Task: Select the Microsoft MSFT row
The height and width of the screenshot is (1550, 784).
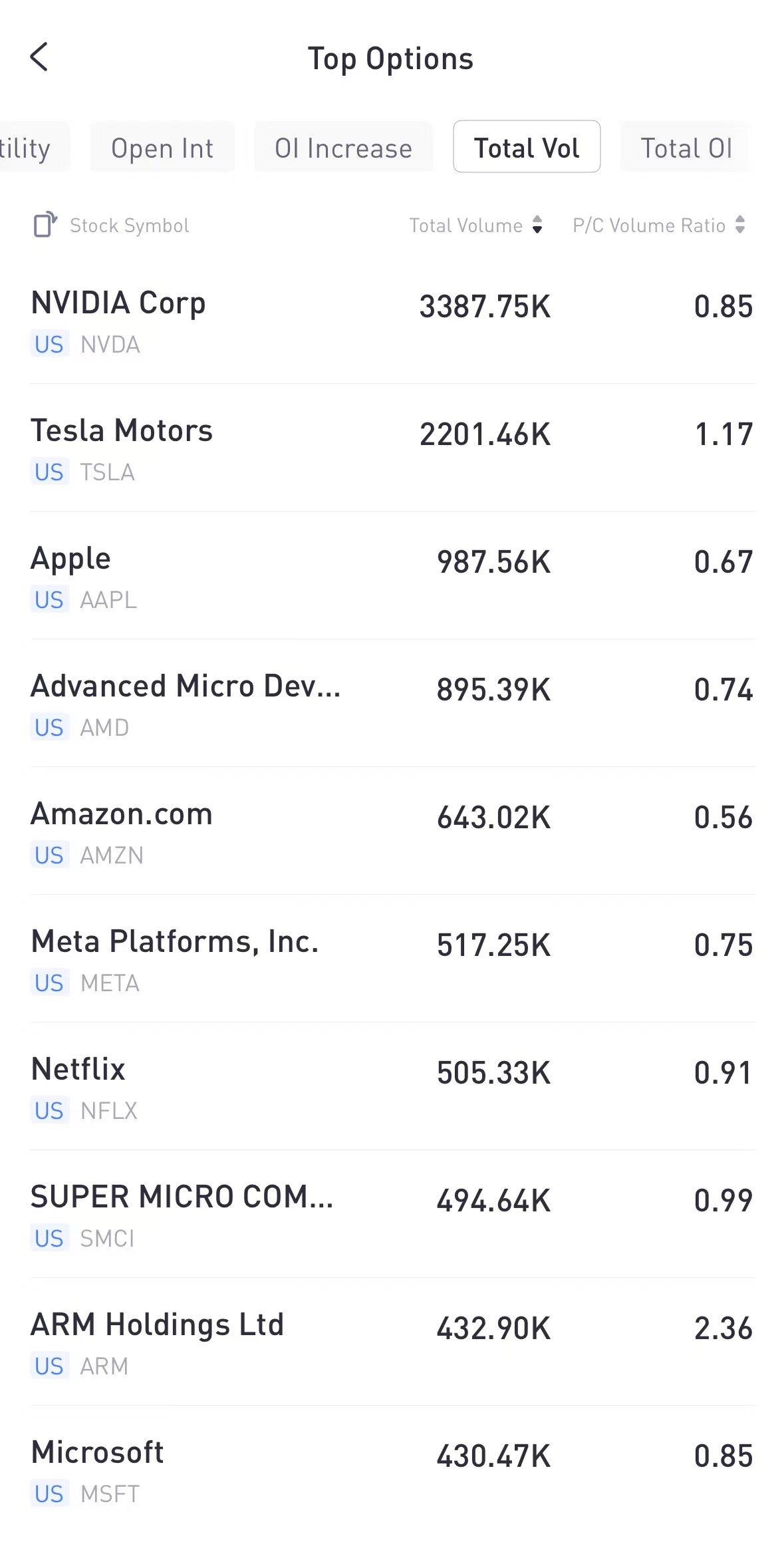Action: 392,1470
